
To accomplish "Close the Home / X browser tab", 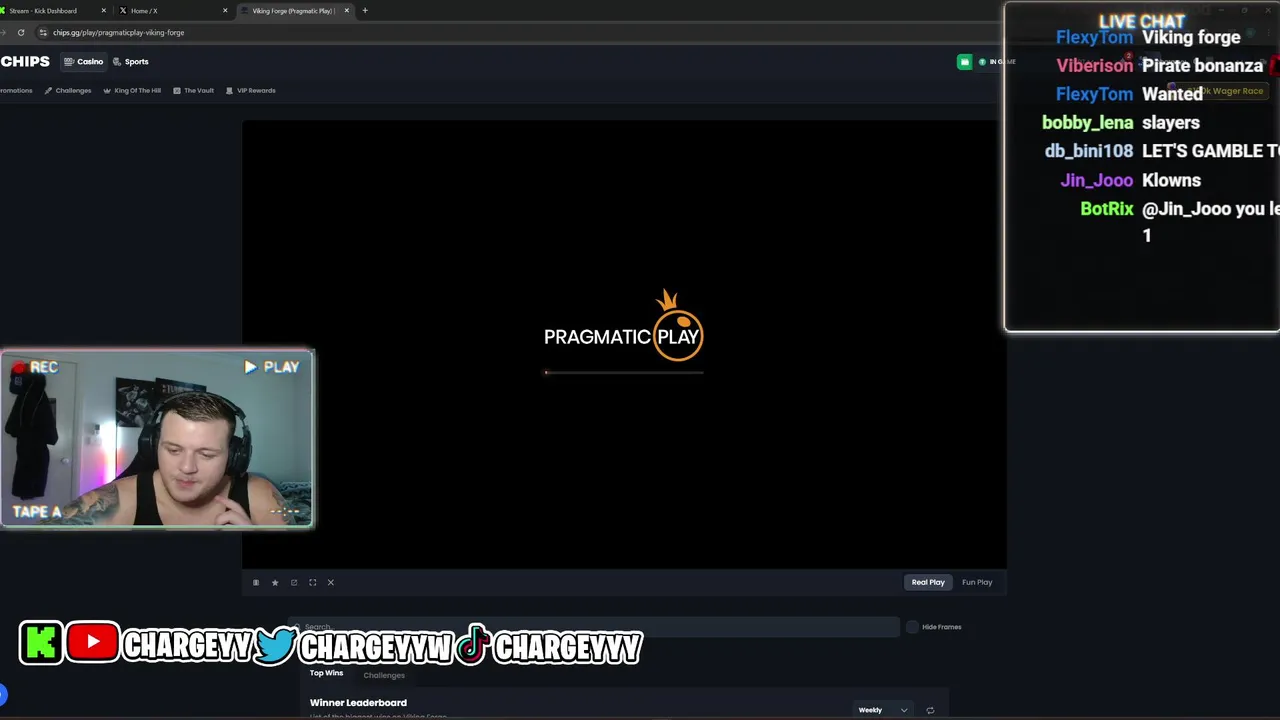I will [225, 11].
